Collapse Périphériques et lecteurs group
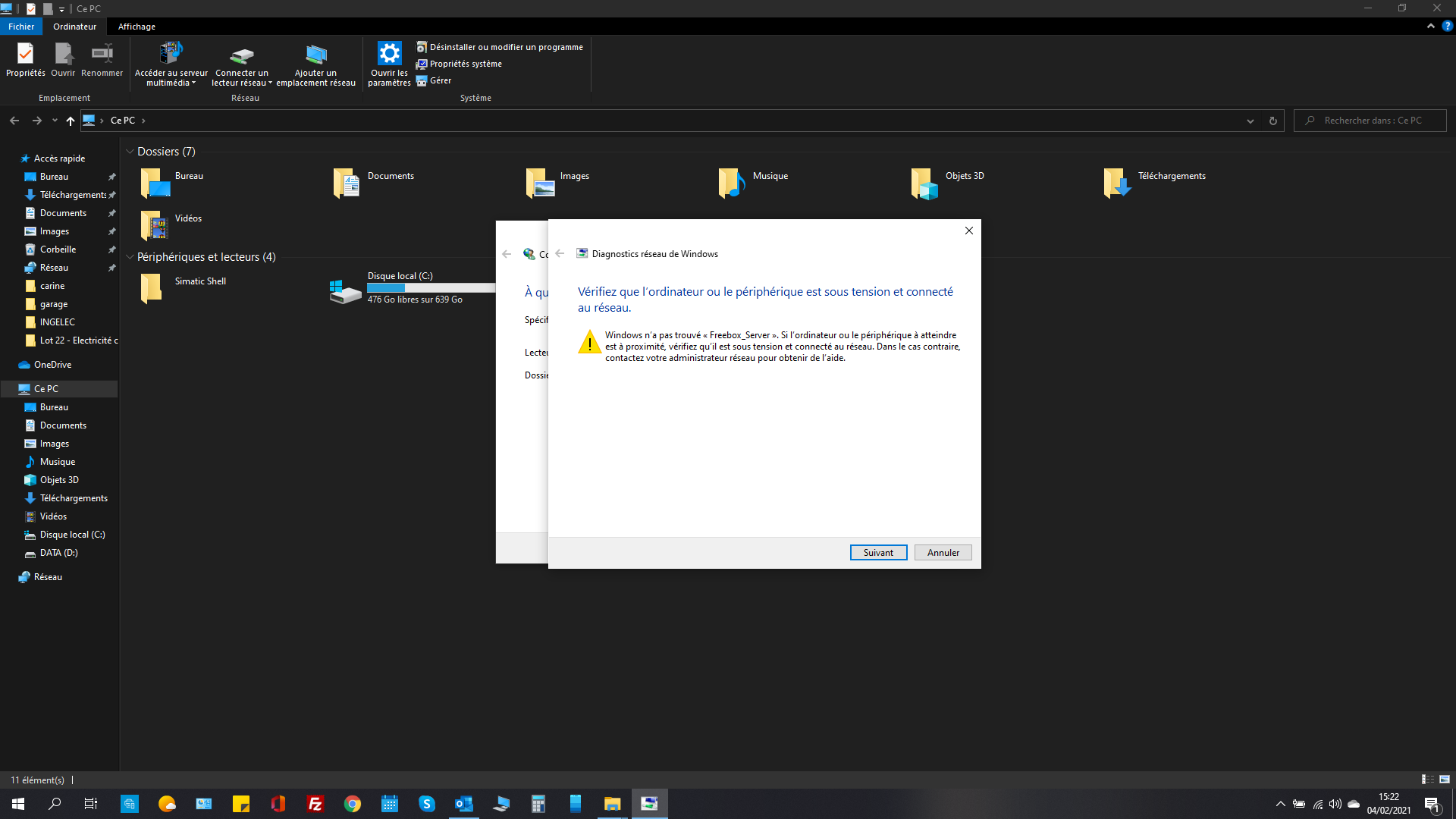The image size is (1456, 819). (130, 257)
